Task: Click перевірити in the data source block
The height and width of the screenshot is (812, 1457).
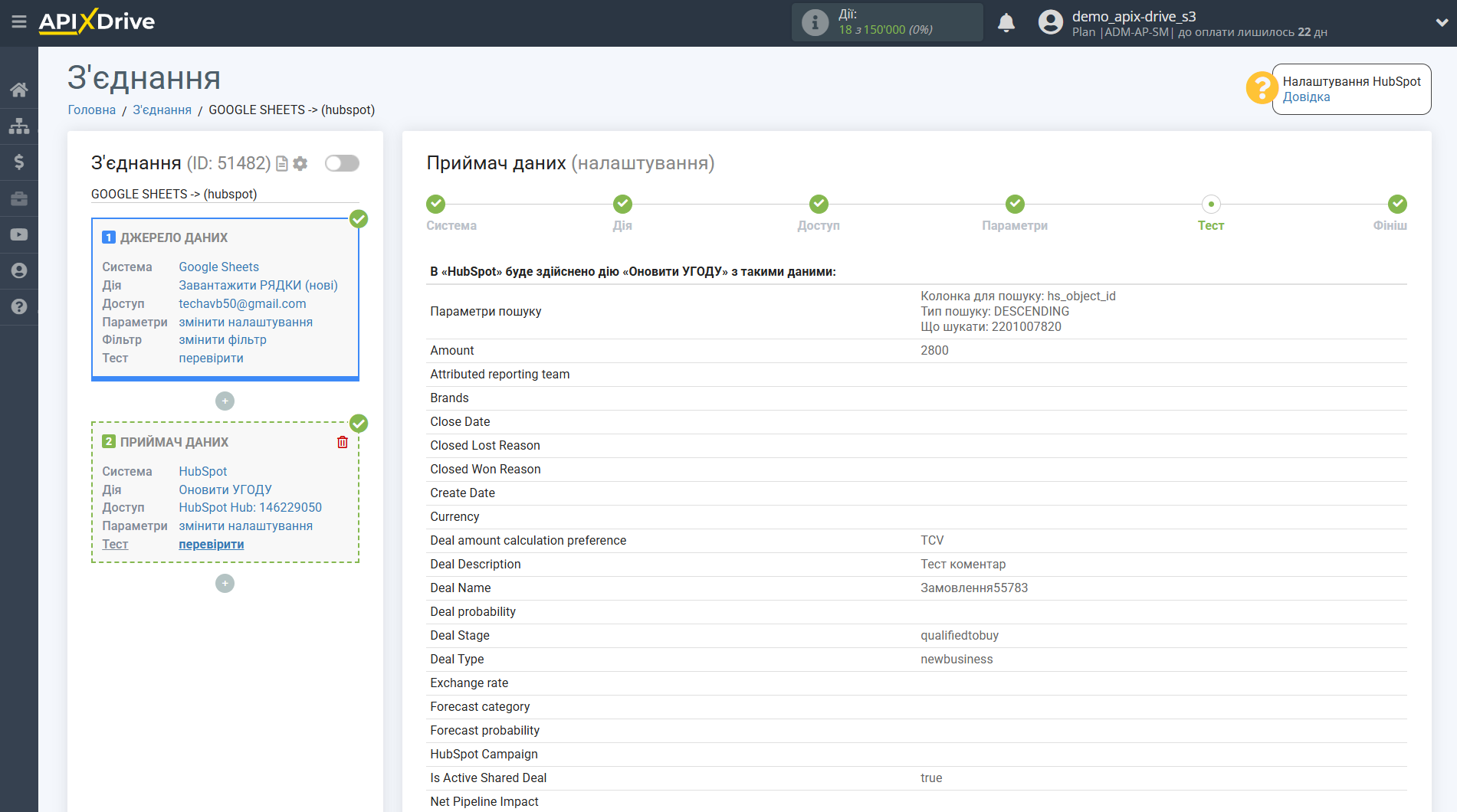Action: (x=212, y=358)
